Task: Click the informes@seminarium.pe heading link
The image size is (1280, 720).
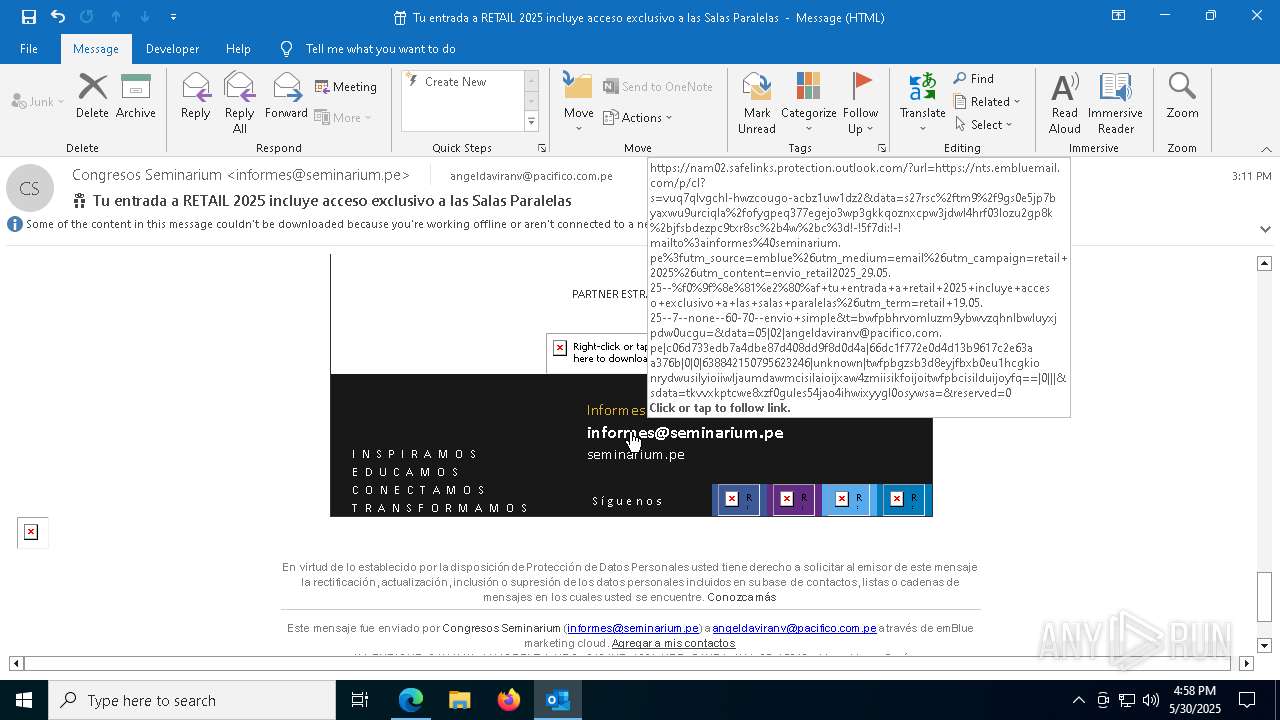Action: pos(685,433)
